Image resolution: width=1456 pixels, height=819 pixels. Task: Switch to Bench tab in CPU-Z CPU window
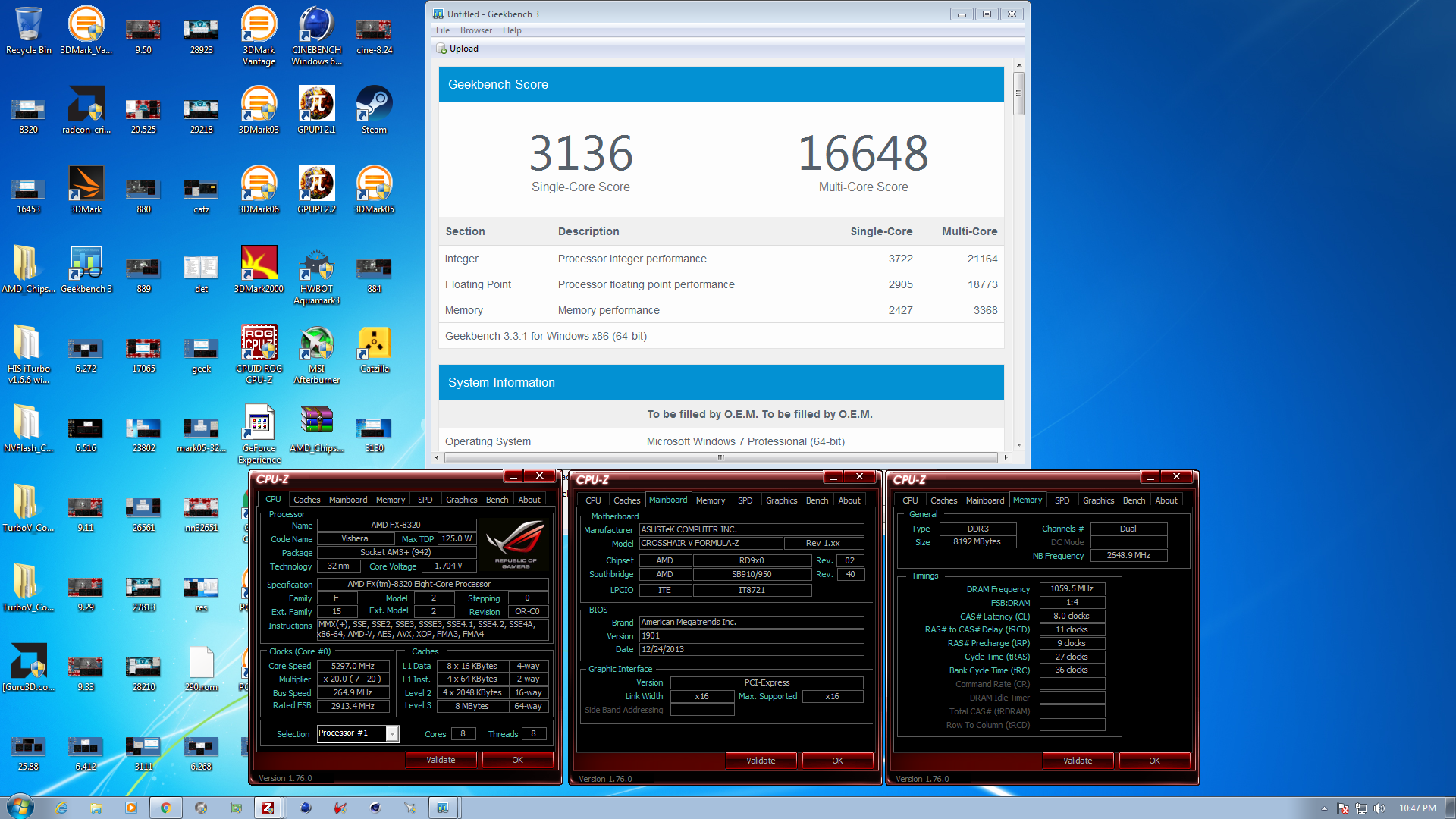[x=497, y=500]
